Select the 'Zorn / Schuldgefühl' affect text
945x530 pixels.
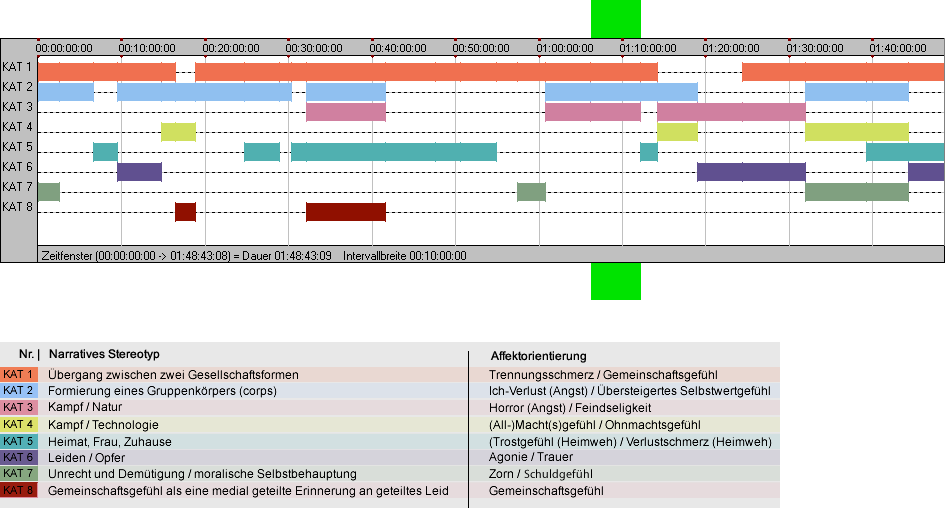tap(541, 475)
